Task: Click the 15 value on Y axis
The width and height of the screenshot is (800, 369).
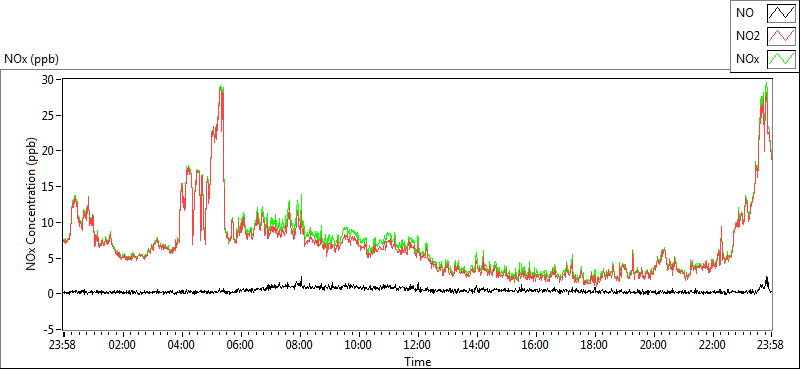Action: (x=49, y=187)
